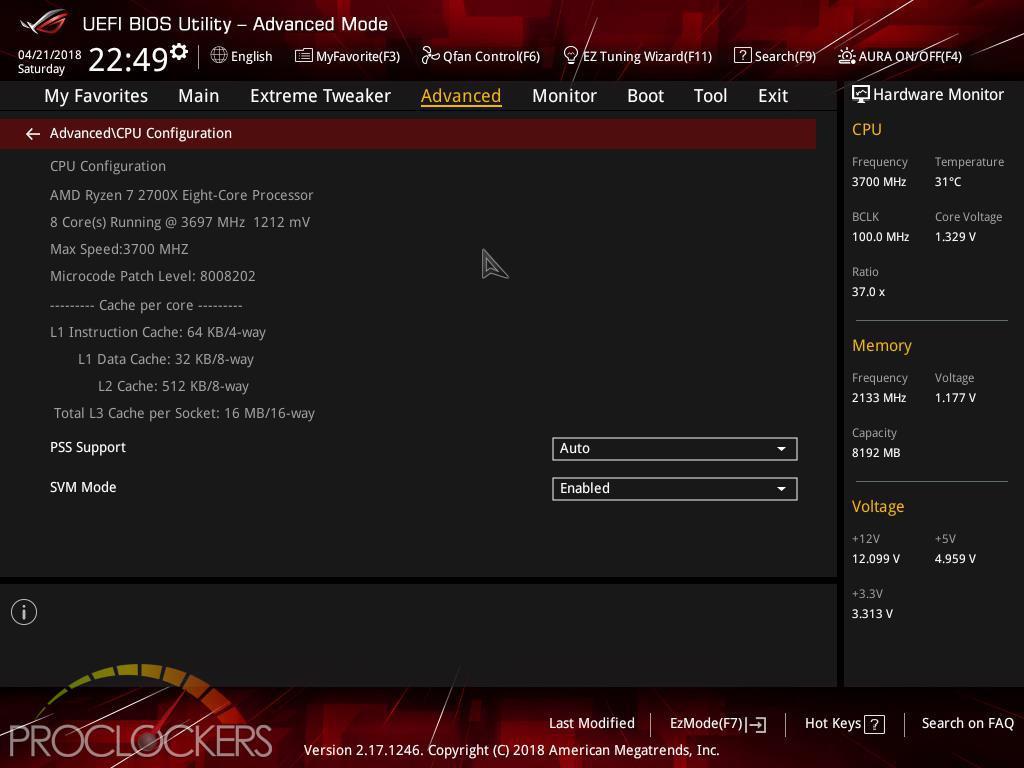Click CPU Frequency value 3700 MHz
The image size is (1024, 768).
pyautogui.click(x=879, y=182)
